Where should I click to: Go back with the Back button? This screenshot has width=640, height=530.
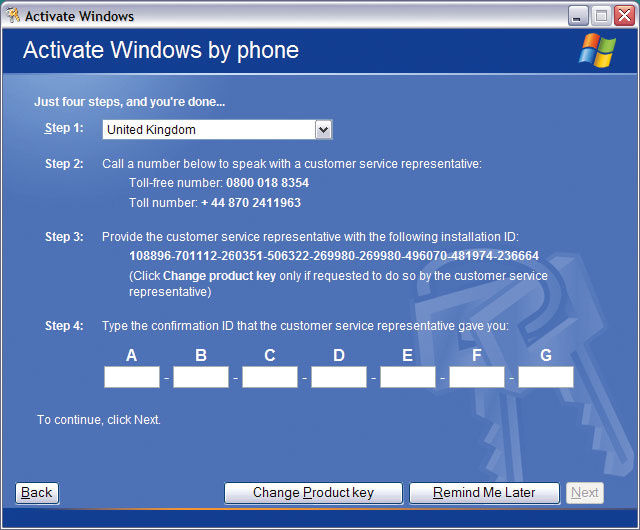(37, 493)
